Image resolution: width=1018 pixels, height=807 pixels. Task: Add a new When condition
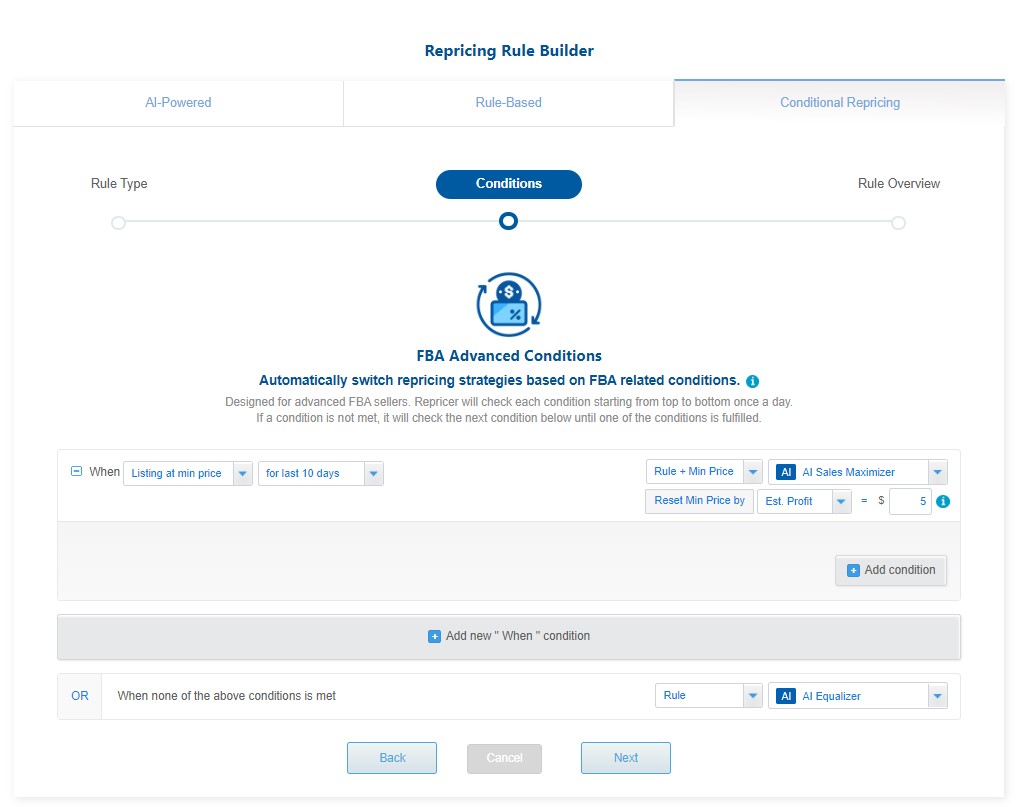(x=508, y=637)
